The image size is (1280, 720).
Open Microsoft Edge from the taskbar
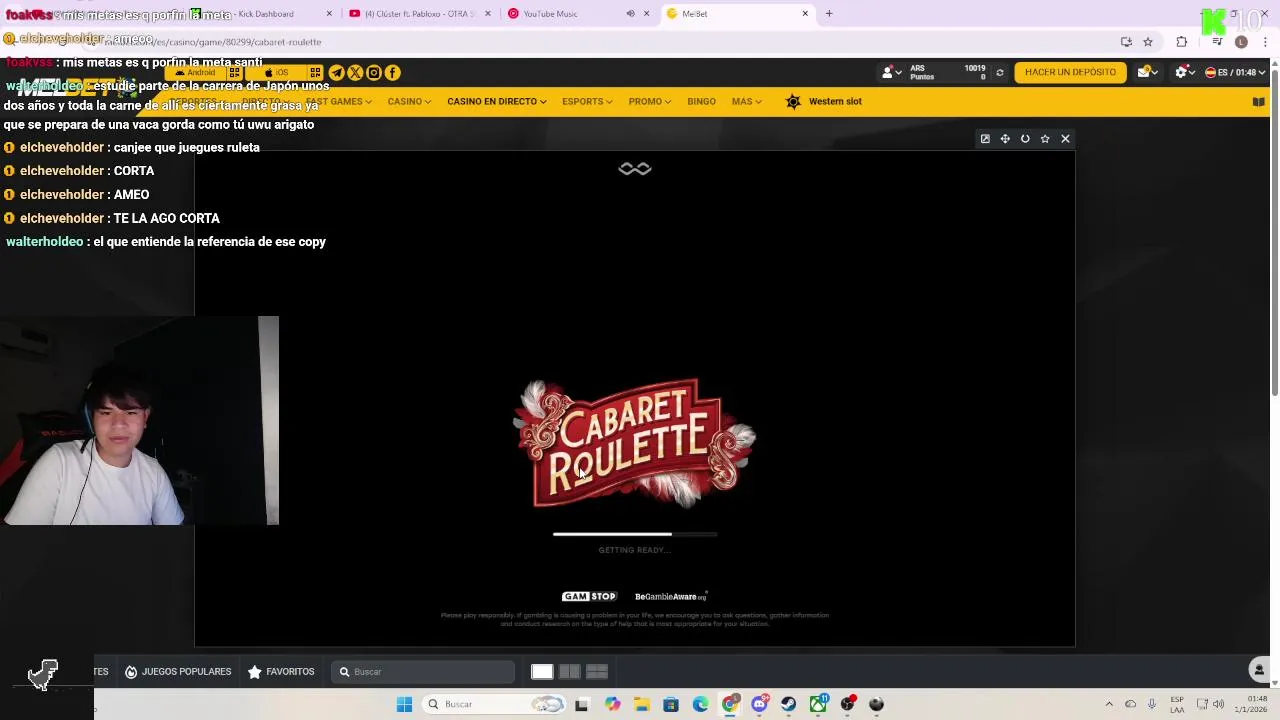(x=700, y=704)
